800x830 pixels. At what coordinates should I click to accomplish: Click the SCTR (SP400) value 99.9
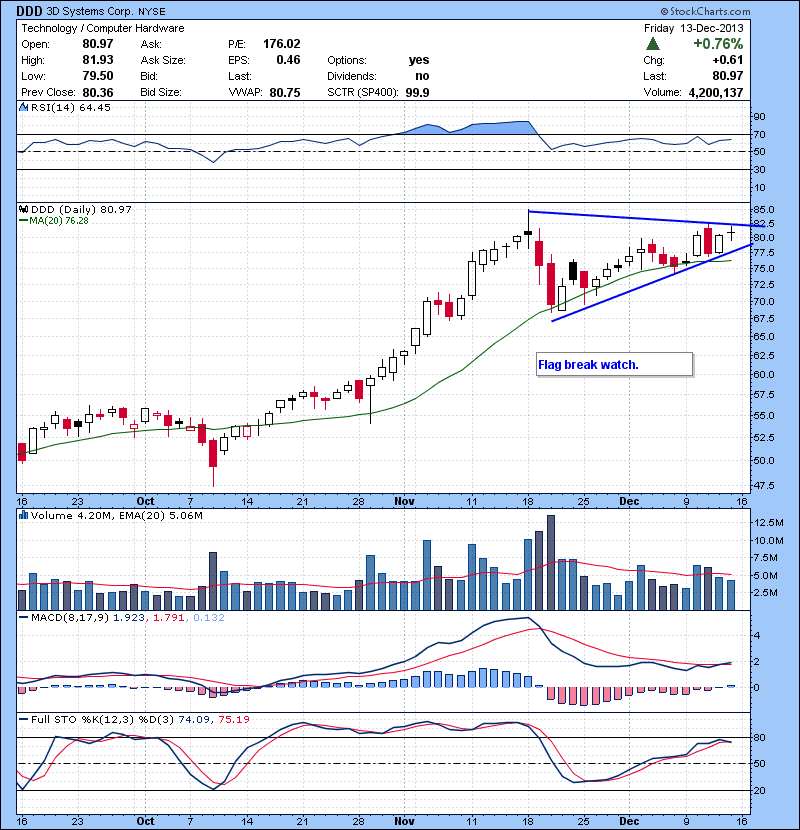(x=417, y=93)
